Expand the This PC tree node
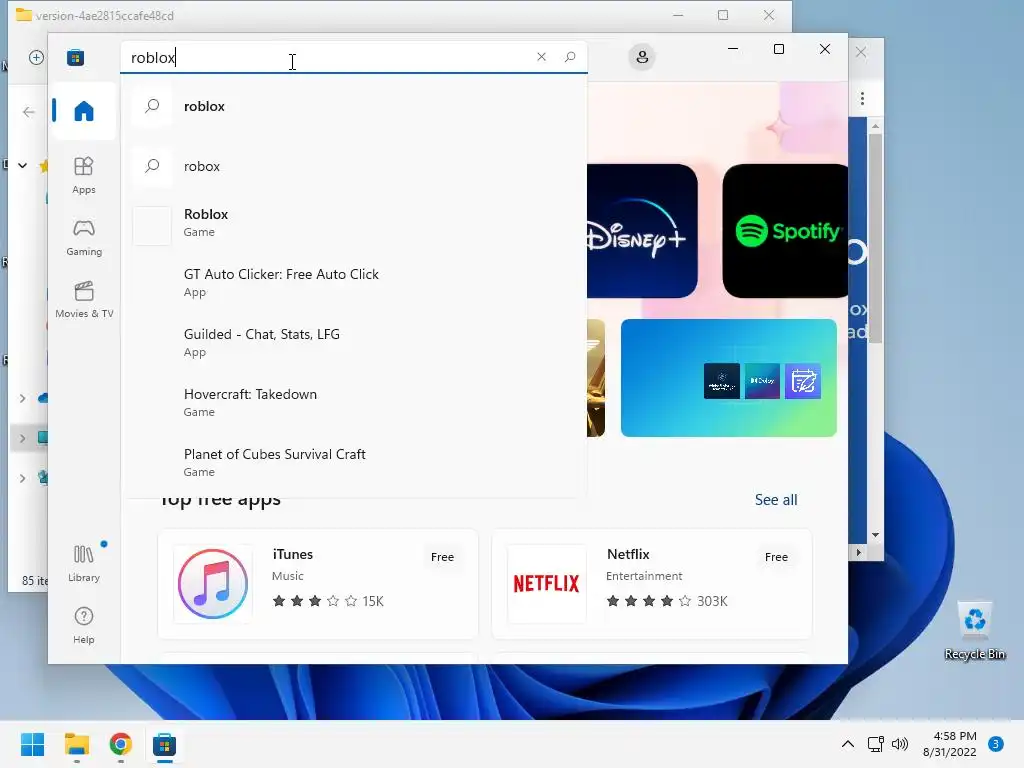 (x=22, y=438)
